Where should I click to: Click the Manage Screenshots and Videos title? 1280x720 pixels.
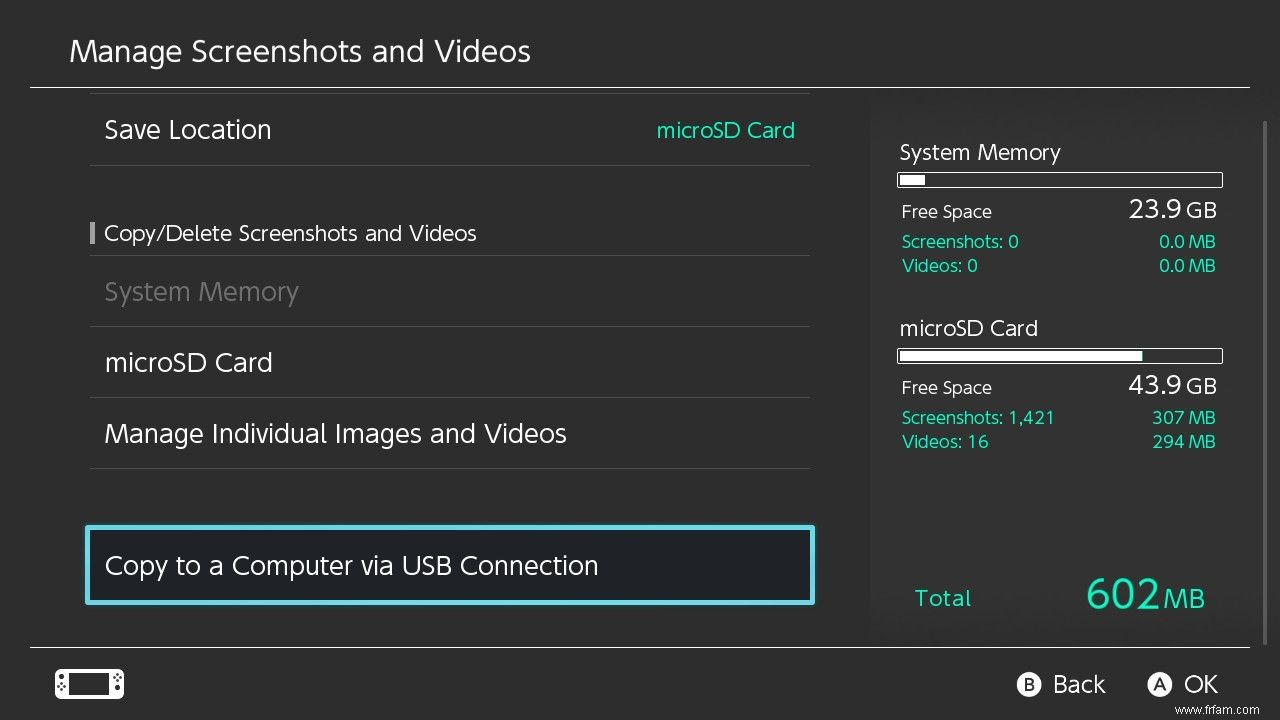[x=300, y=51]
